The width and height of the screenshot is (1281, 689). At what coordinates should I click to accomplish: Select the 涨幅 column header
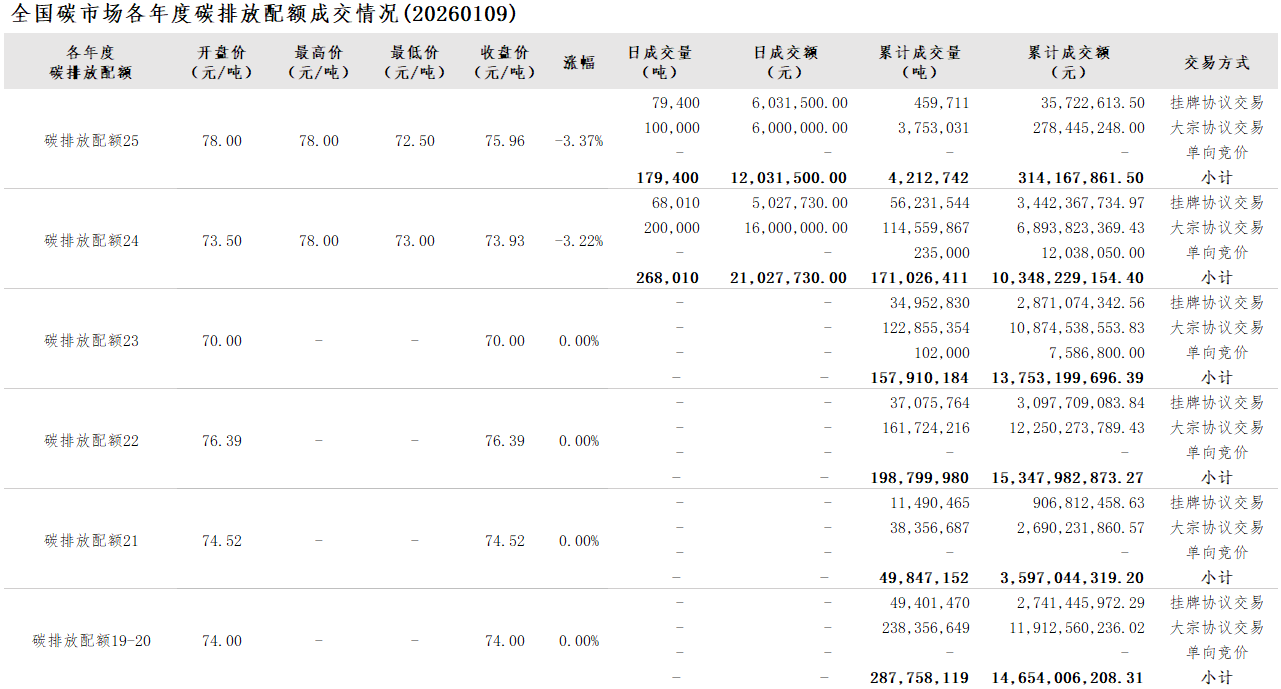pos(579,62)
